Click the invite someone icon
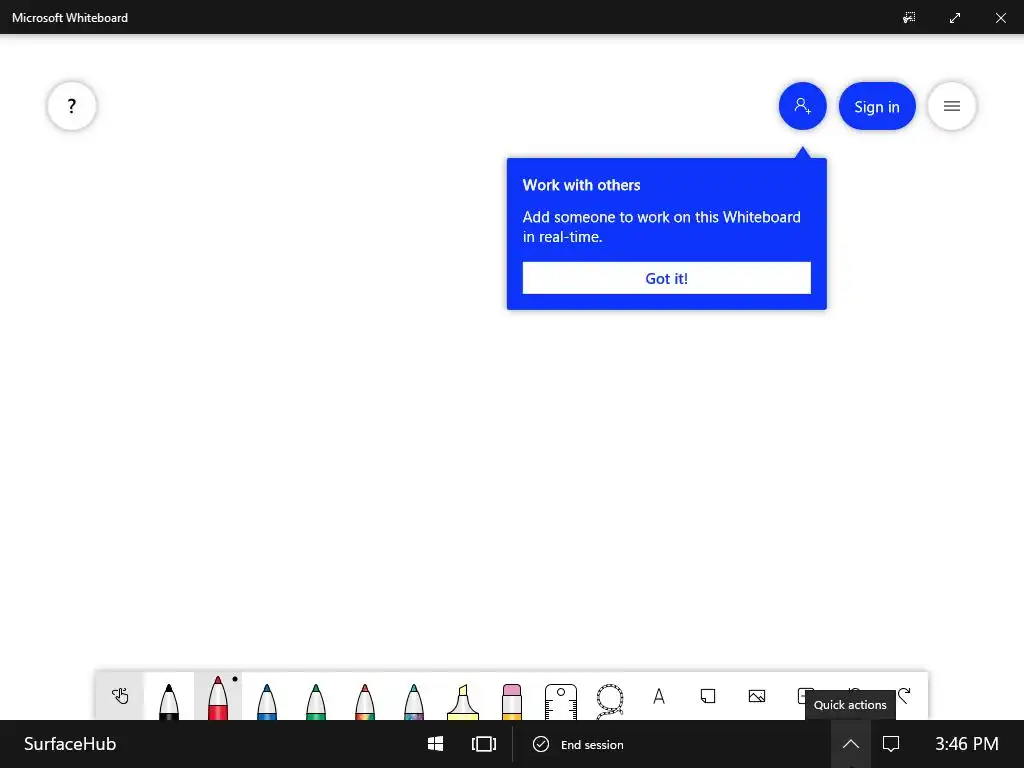 click(803, 106)
